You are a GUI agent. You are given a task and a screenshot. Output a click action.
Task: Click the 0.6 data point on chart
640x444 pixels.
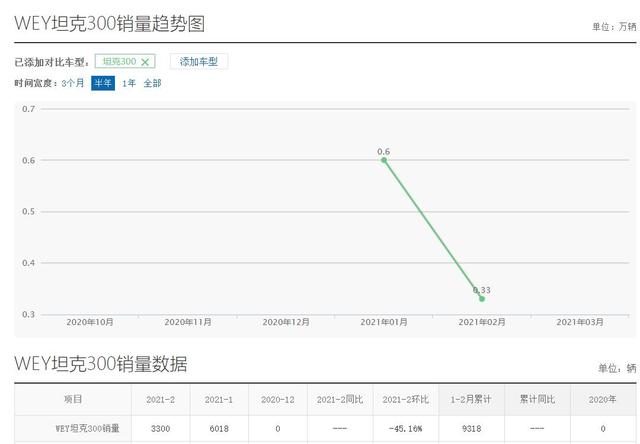[384, 160]
